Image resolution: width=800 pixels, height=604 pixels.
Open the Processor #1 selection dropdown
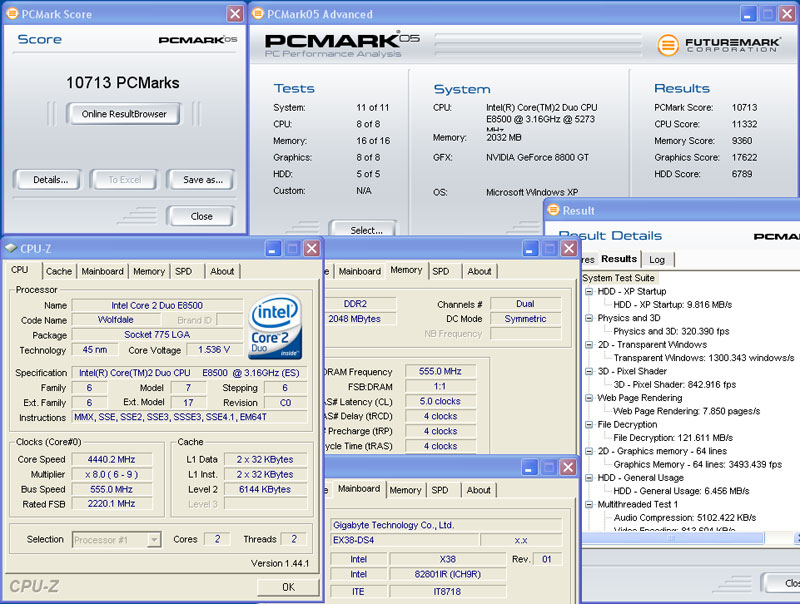click(154, 540)
